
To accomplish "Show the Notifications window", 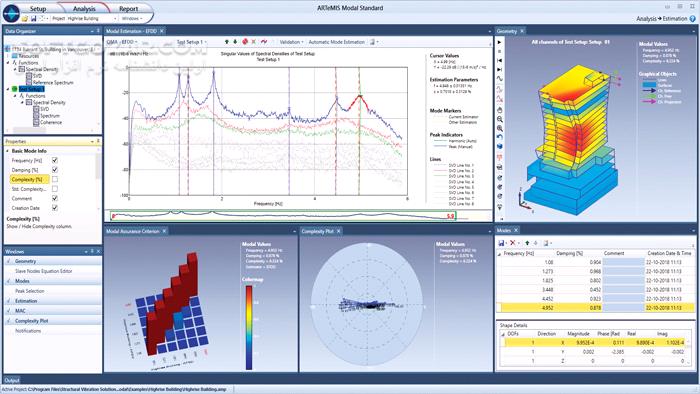I will click(28, 331).
